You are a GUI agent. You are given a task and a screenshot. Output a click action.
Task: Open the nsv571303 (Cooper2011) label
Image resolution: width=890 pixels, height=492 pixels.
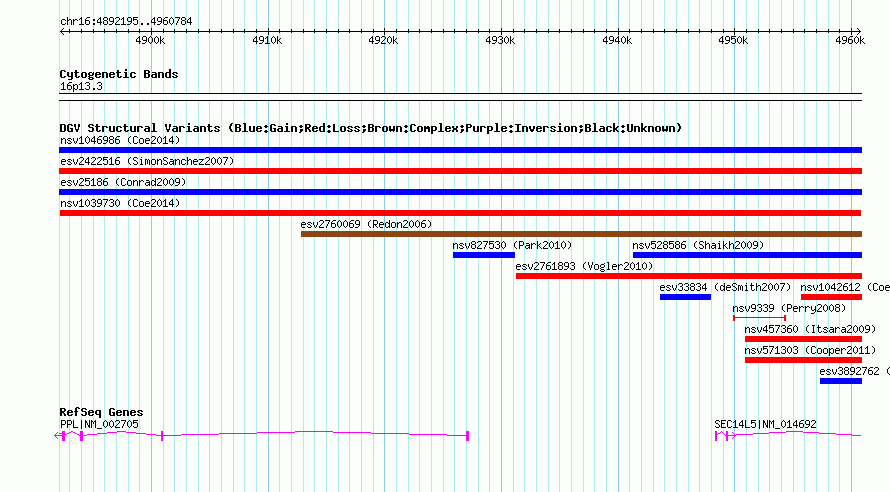[x=810, y=350]
